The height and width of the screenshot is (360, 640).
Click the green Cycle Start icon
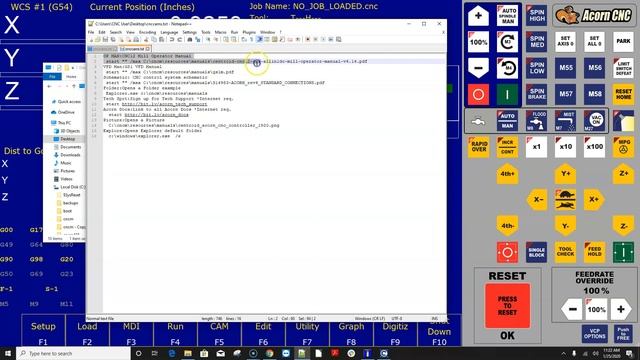coord(623,252)
